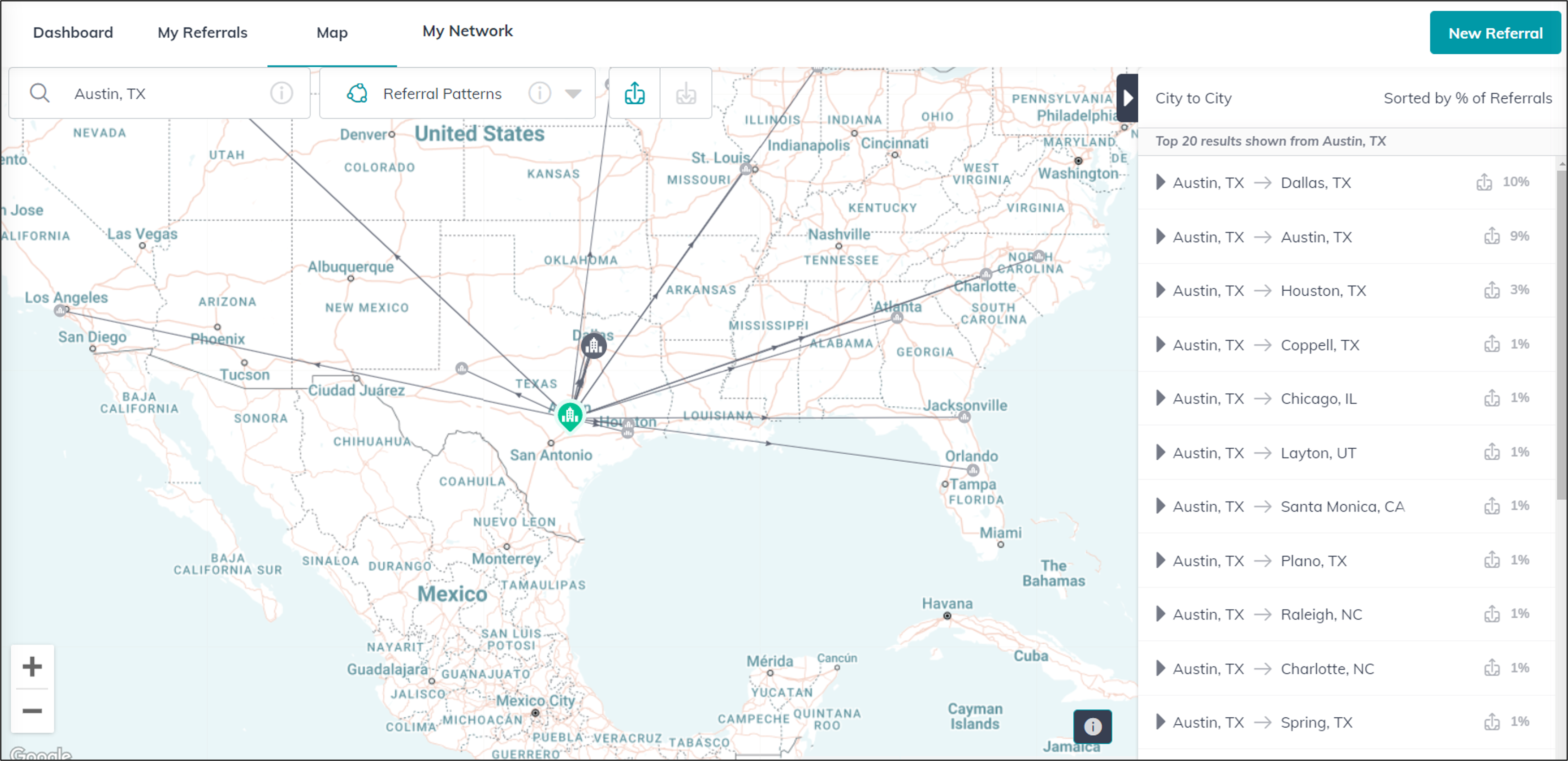Collapse the side panel with the arrow tab
Image resolution: width=1568 pixels, height=761 pixels.
pyautogui.click(x=1127, y=97)
